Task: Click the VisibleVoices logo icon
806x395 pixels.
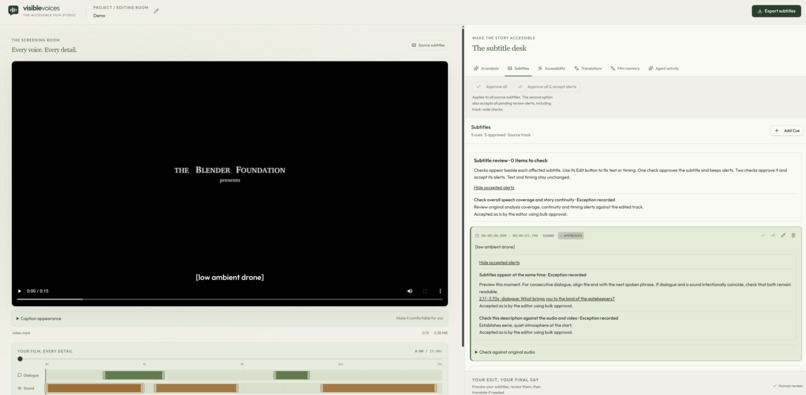Action: 13,10
